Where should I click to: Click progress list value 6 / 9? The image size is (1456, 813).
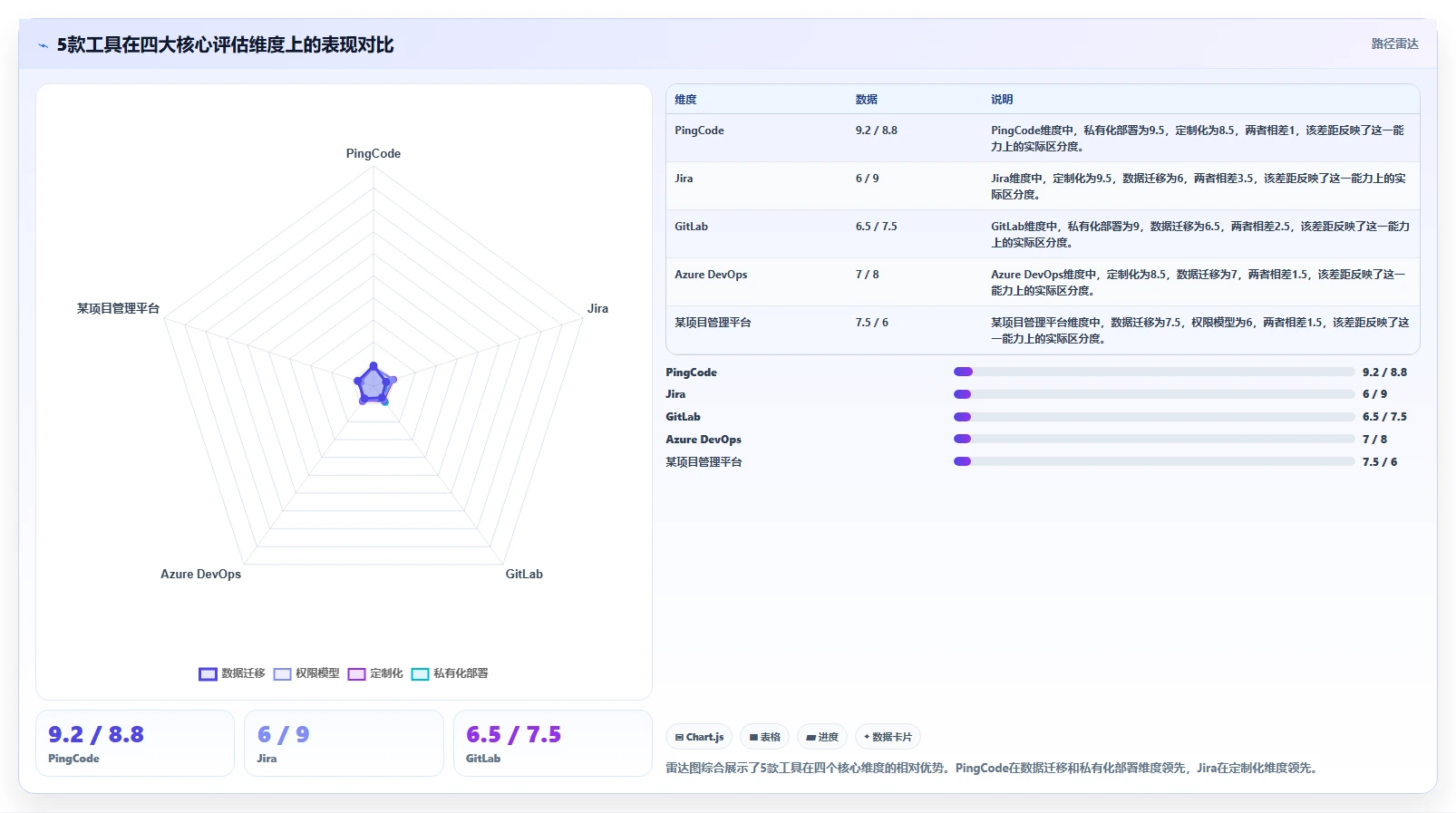tap(1374, 394)
